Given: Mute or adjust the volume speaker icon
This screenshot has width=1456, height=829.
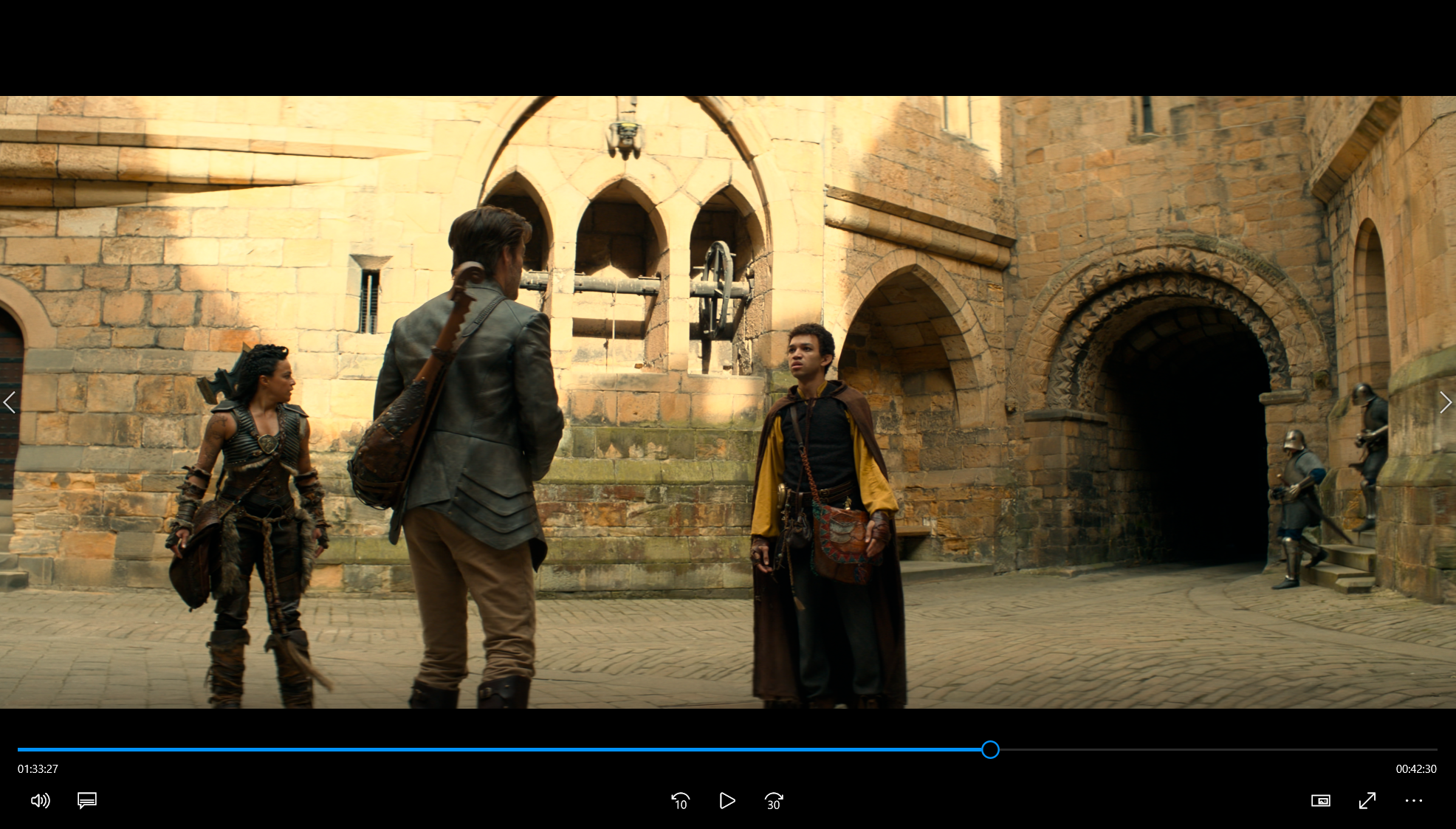Looking at the screenshot, I should pos(40,801).
